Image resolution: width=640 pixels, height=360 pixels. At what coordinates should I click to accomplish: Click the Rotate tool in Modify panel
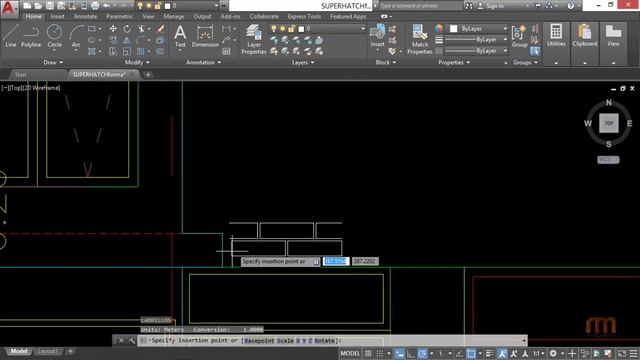pyautogui.click(x=127, y=29)
